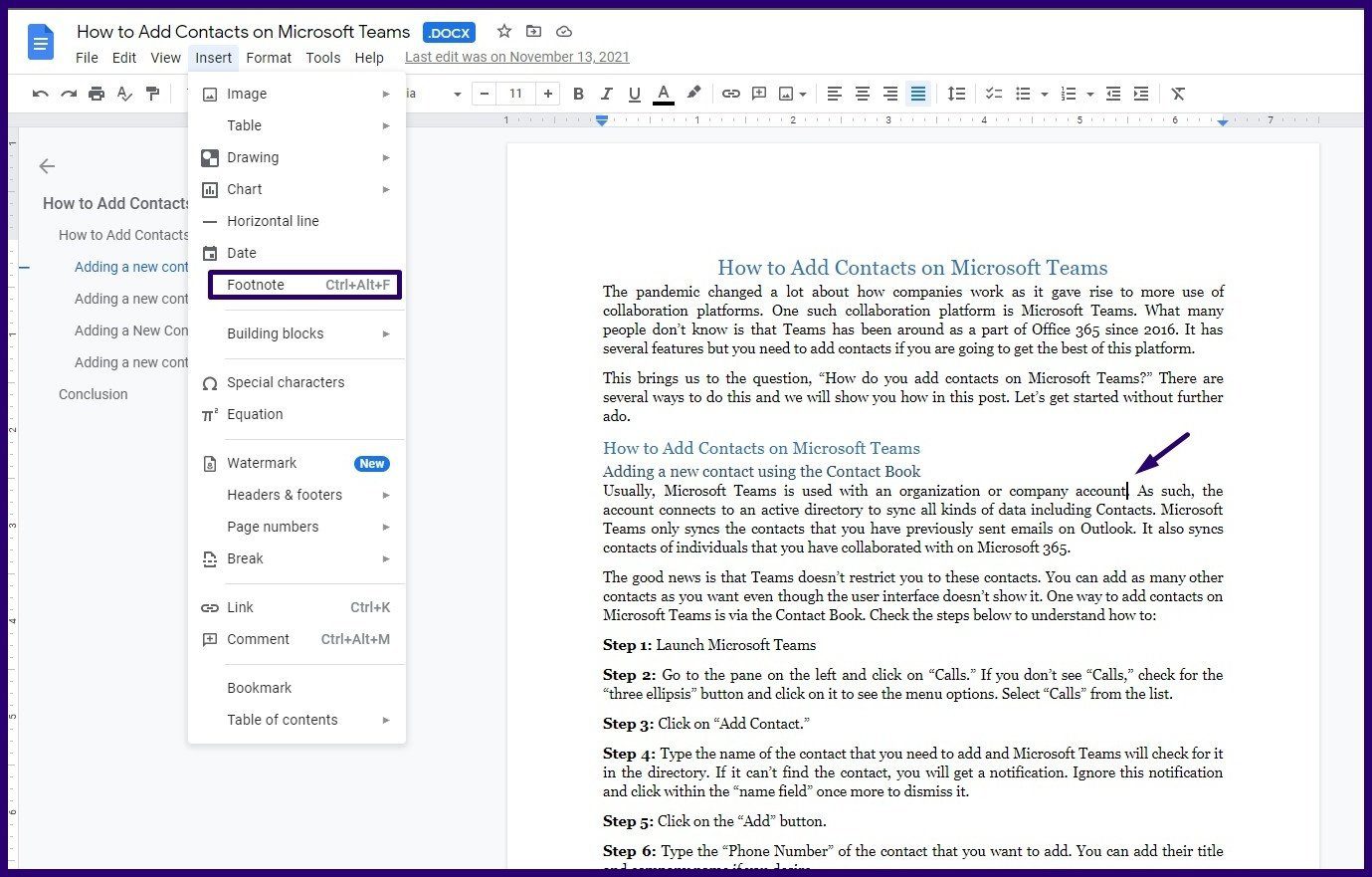Toggle bold formatting in the toolbar
The width and height of the screenshot is (1372, 877).
(x=578, y=93)
